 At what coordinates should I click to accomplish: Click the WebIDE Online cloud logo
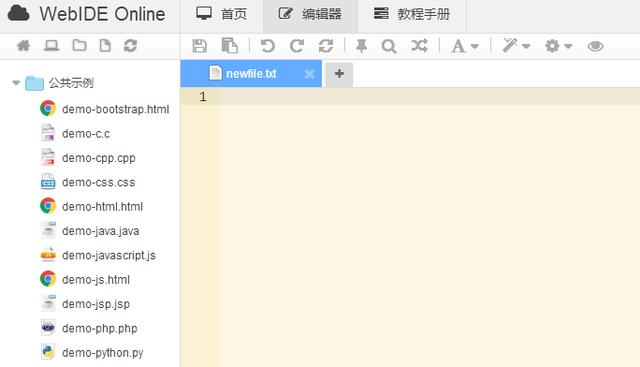(x=18, y=13)
